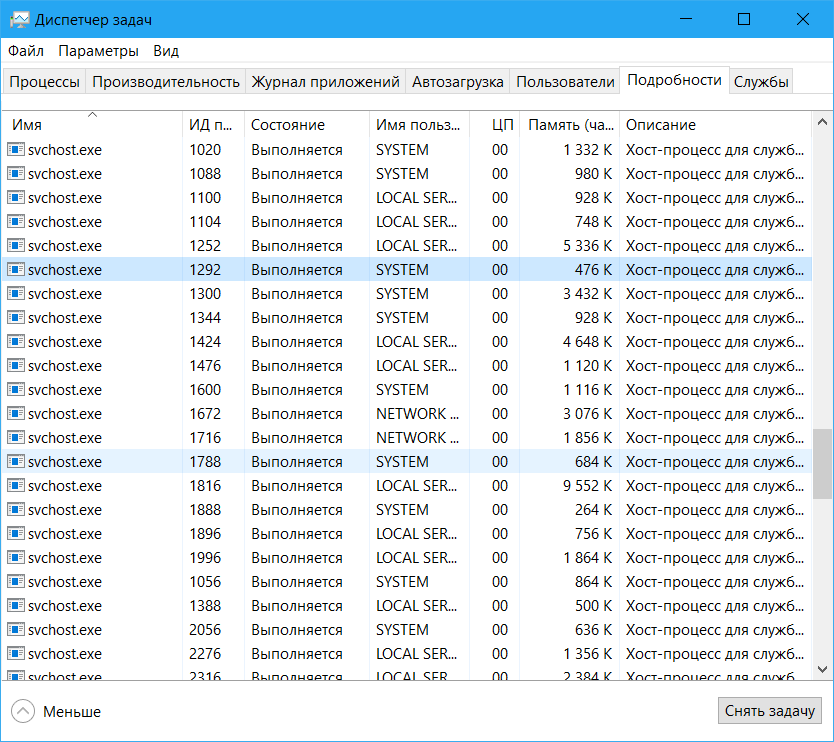Sort by the Имя польз... column header
This screenshot has width=834, height=742.
(x=419, y=124)
